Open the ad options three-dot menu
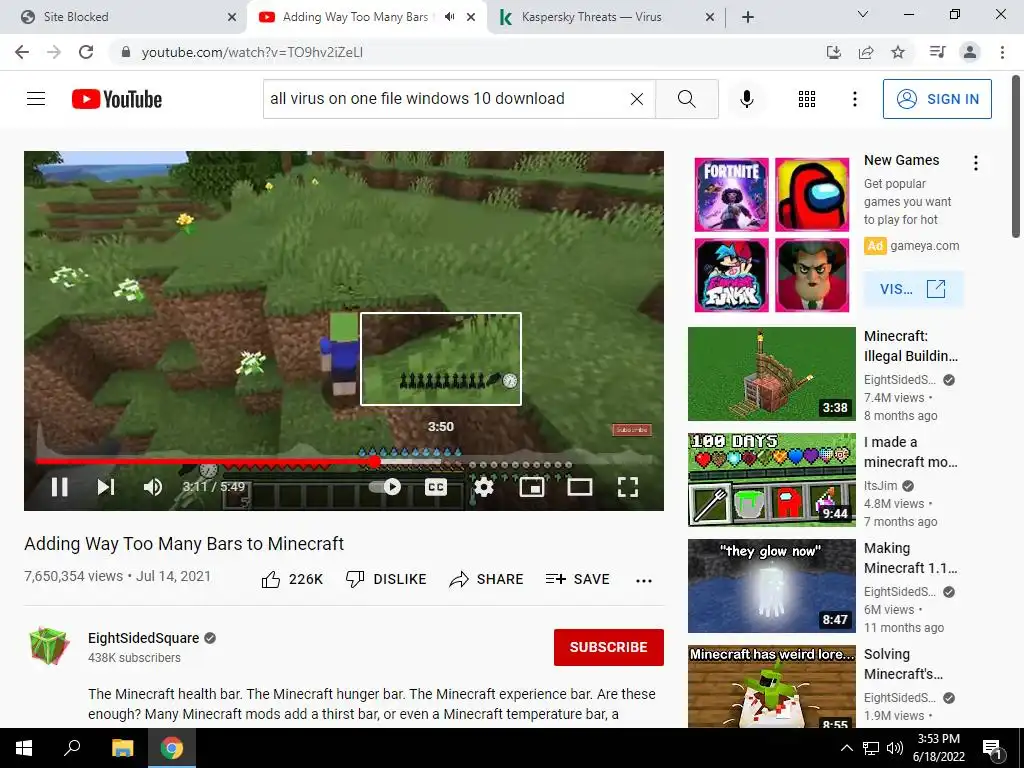 coord(976,163)
